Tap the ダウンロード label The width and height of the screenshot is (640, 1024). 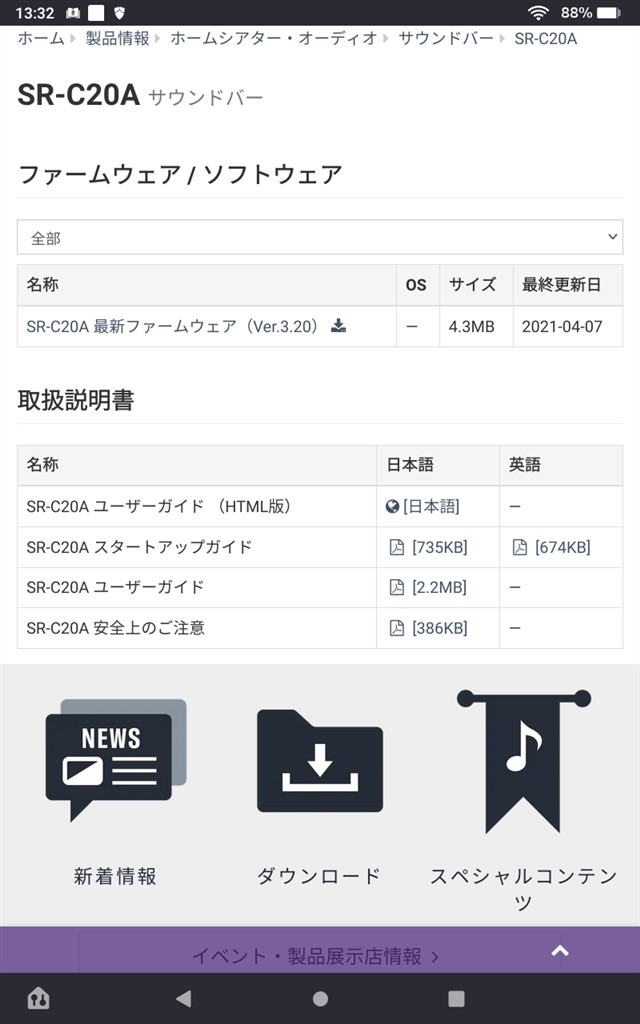point(319,876)
